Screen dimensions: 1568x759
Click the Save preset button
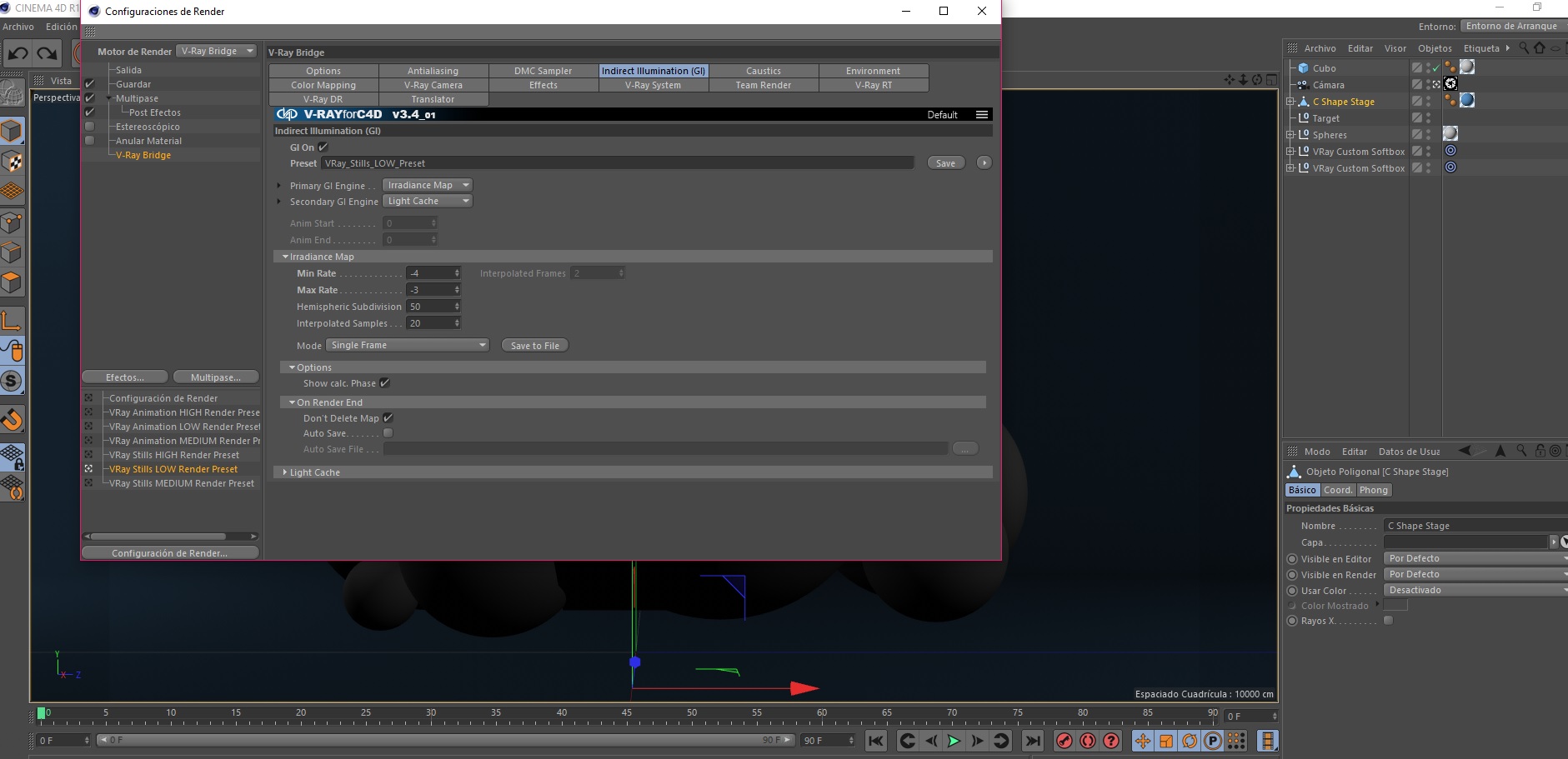pos(946,163)
